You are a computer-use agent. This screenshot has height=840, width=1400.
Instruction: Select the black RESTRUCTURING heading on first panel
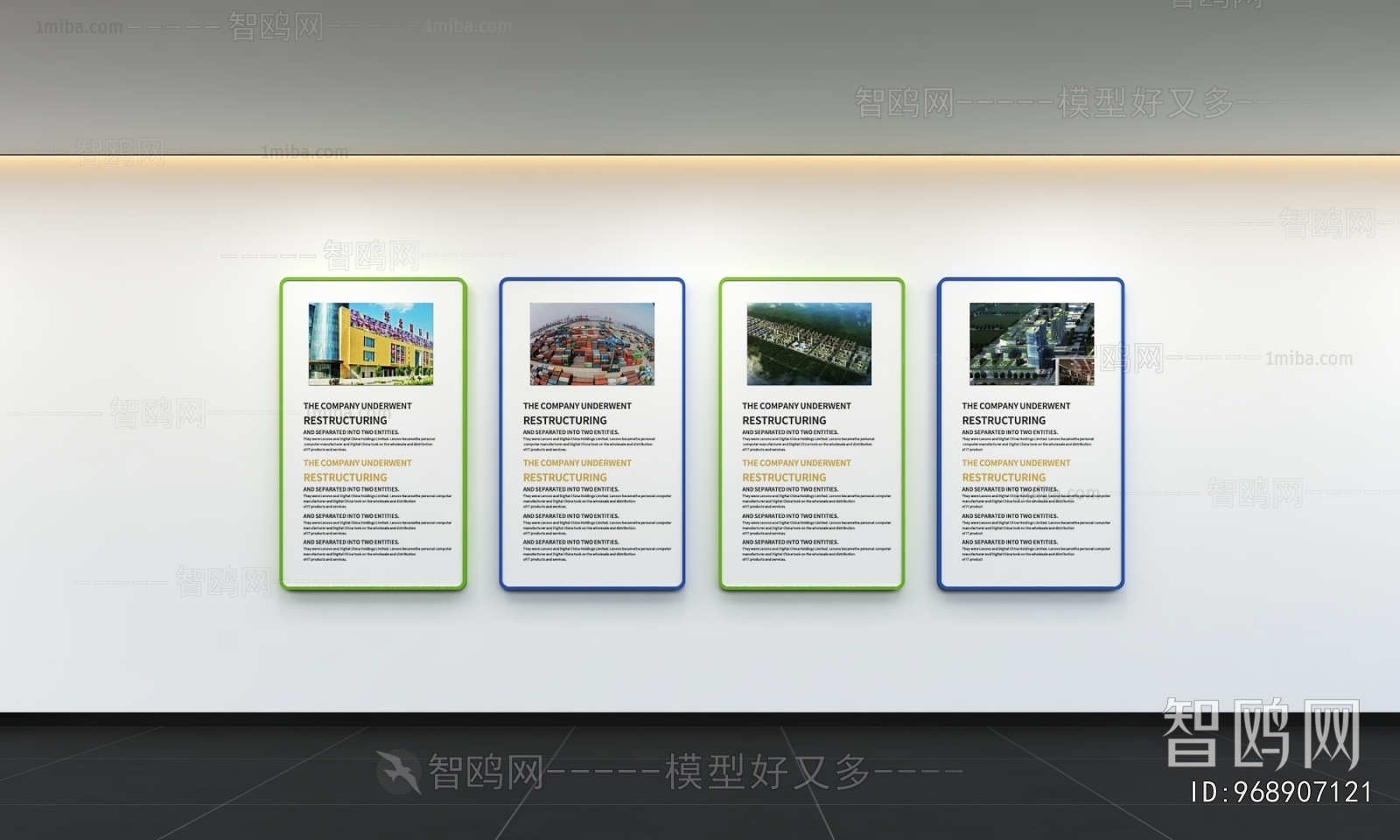[345, 420]
